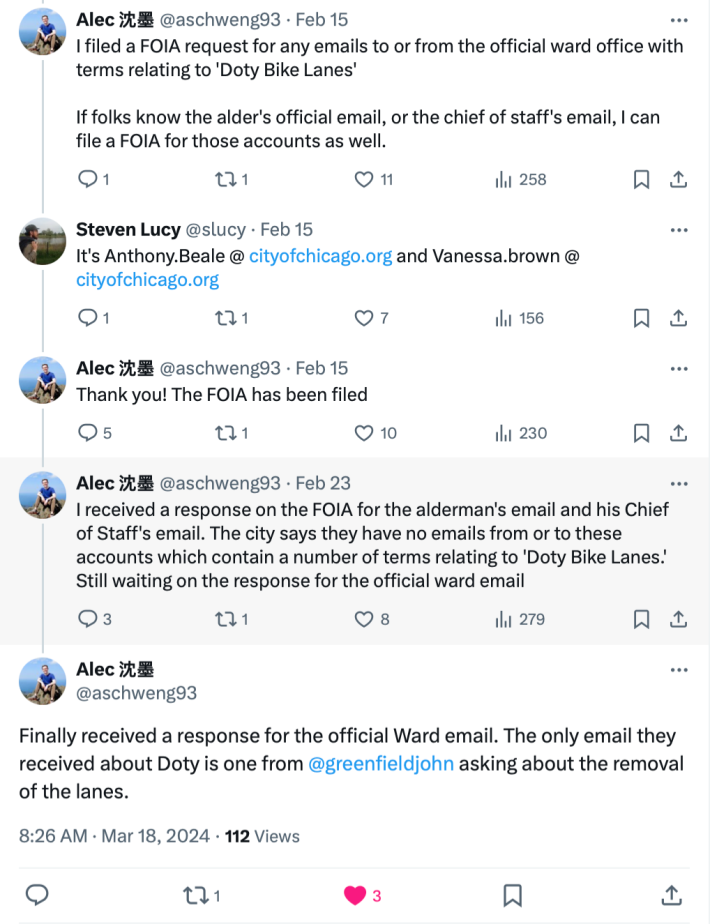Click Steven Lucy's profile avatar
710x924 pixels.
(43, 242)
